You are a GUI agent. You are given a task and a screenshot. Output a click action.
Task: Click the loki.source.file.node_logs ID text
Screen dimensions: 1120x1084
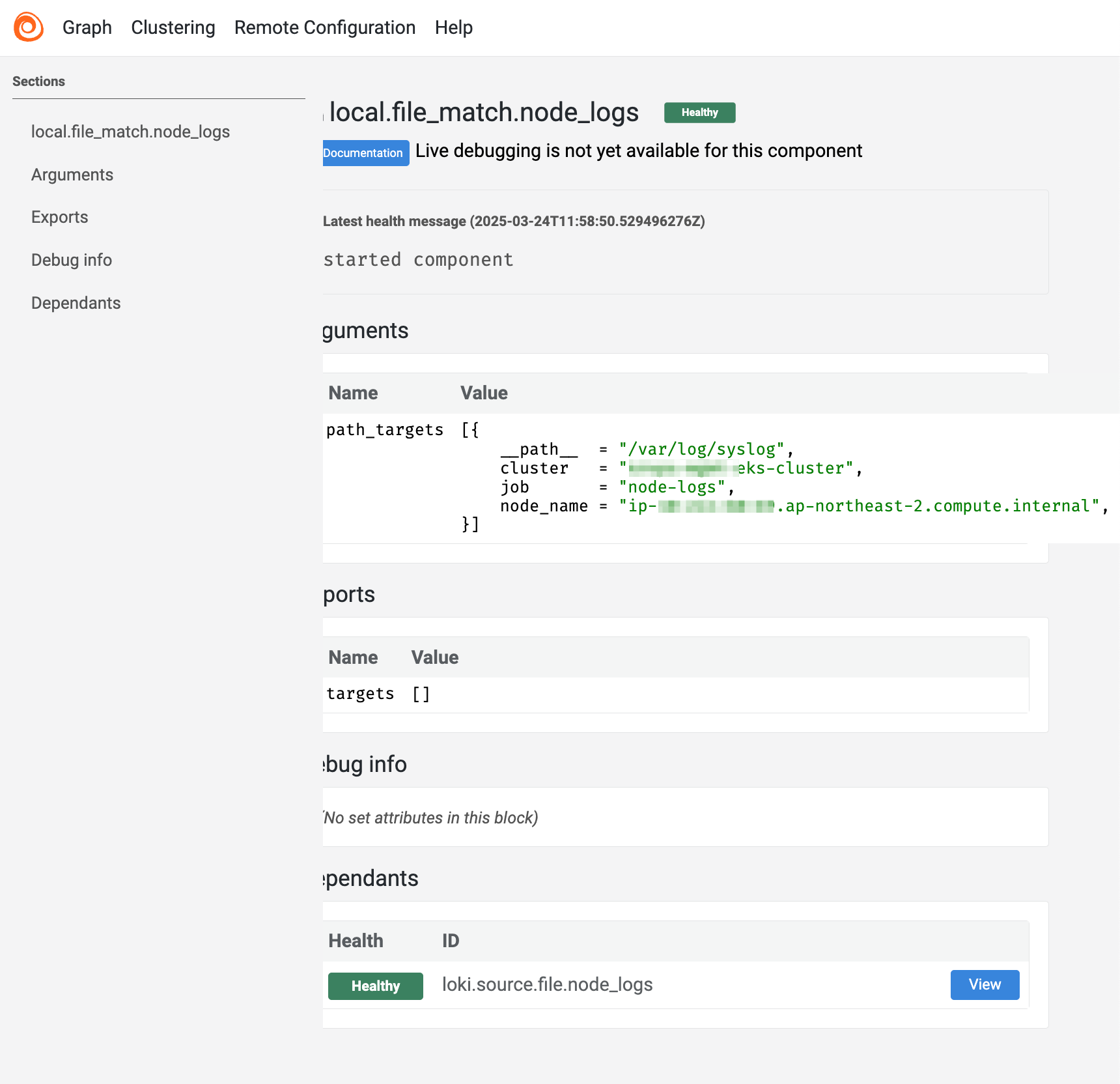(x=547, y=984)
